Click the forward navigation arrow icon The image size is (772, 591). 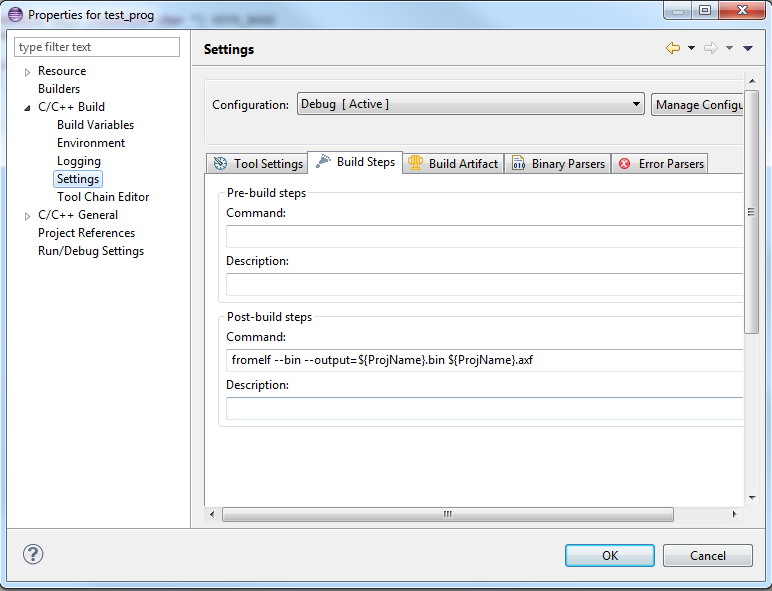[x=711, y=48]
